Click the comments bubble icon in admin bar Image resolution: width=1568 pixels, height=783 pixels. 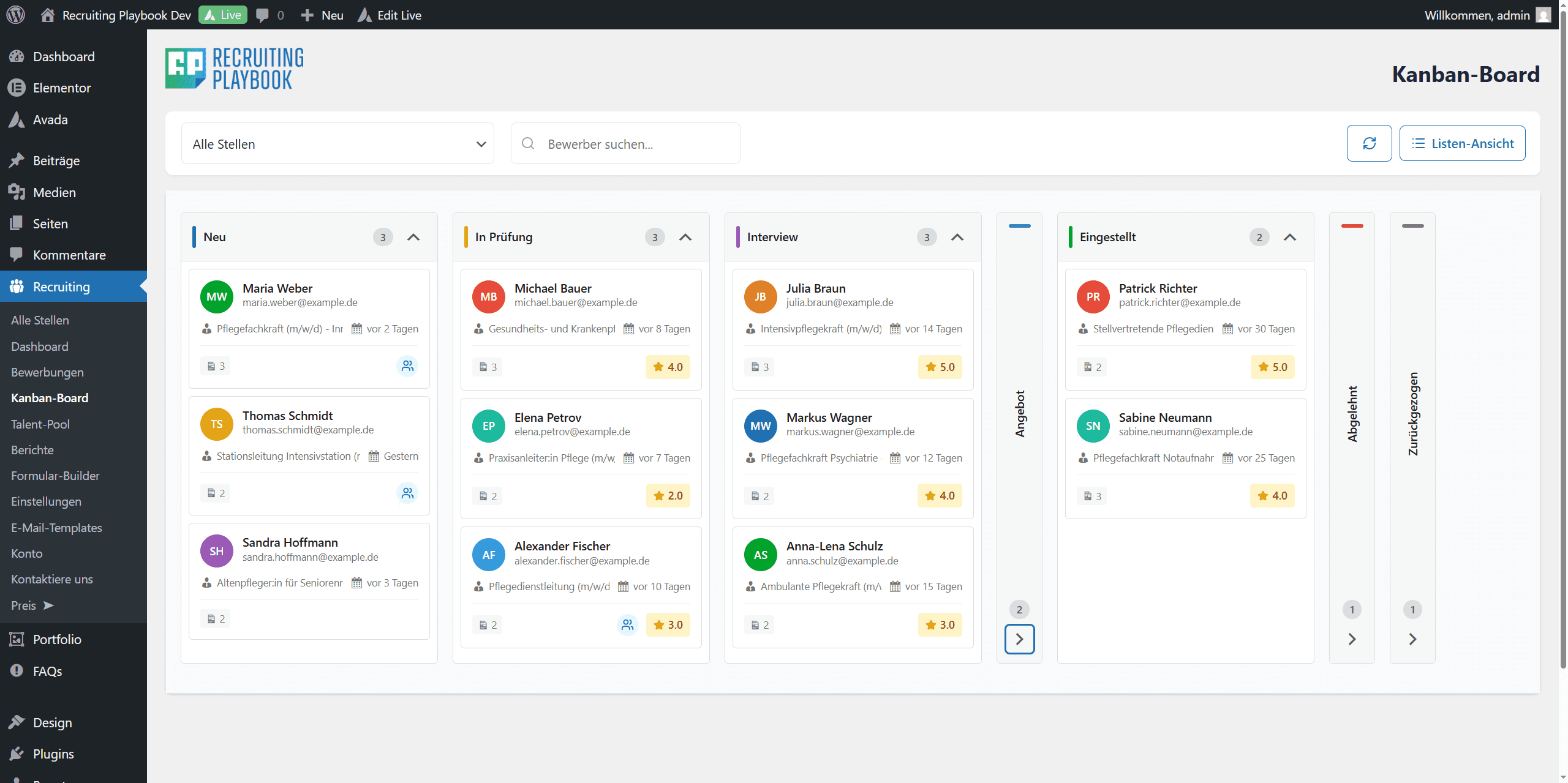(x=263, y=15)
